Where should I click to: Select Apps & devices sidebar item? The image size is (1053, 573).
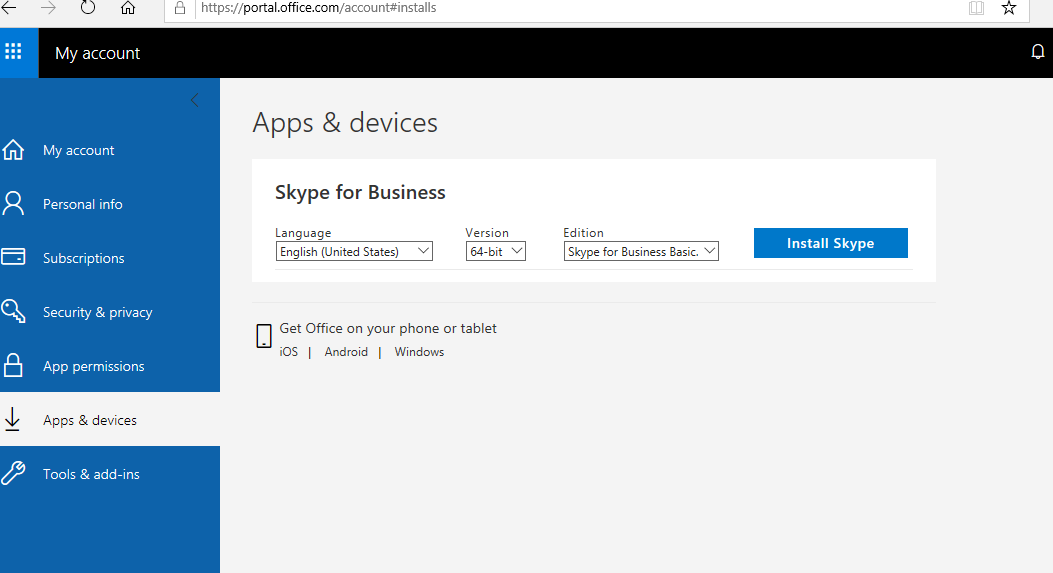tap(110, 419)
